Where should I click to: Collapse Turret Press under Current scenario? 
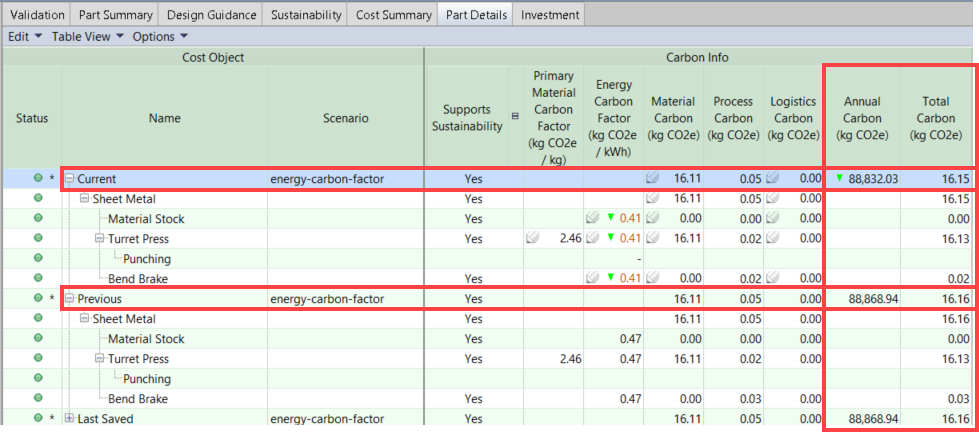point(99,238)
